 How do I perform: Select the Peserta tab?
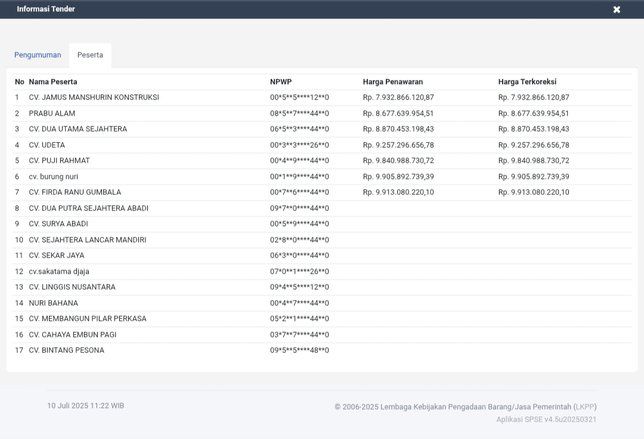[x=90, y=55]
